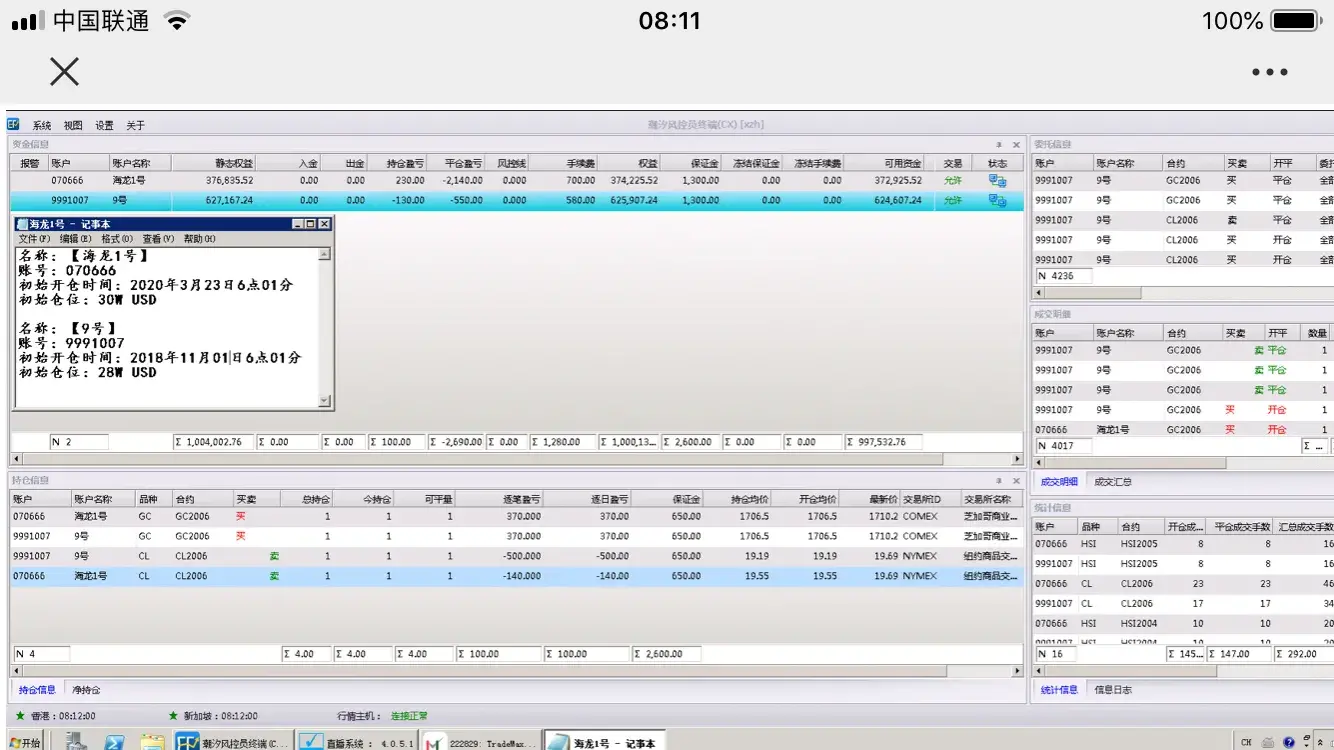
Task: Switch to the 净持仓 tab
Action: tap(86, 690)
